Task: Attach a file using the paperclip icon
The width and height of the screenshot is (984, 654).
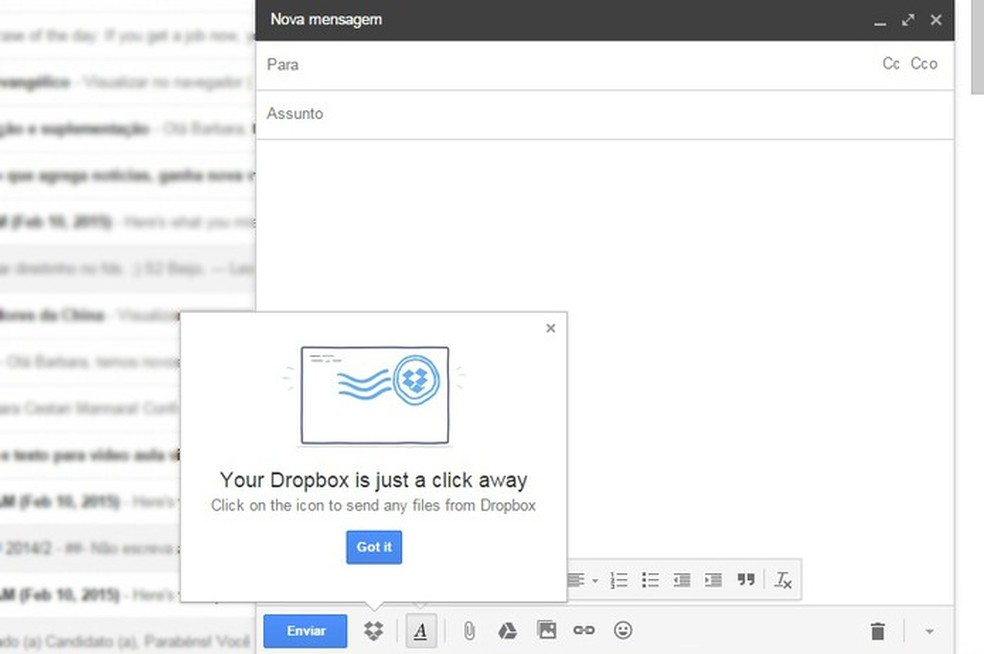Action: click(469, 630)
